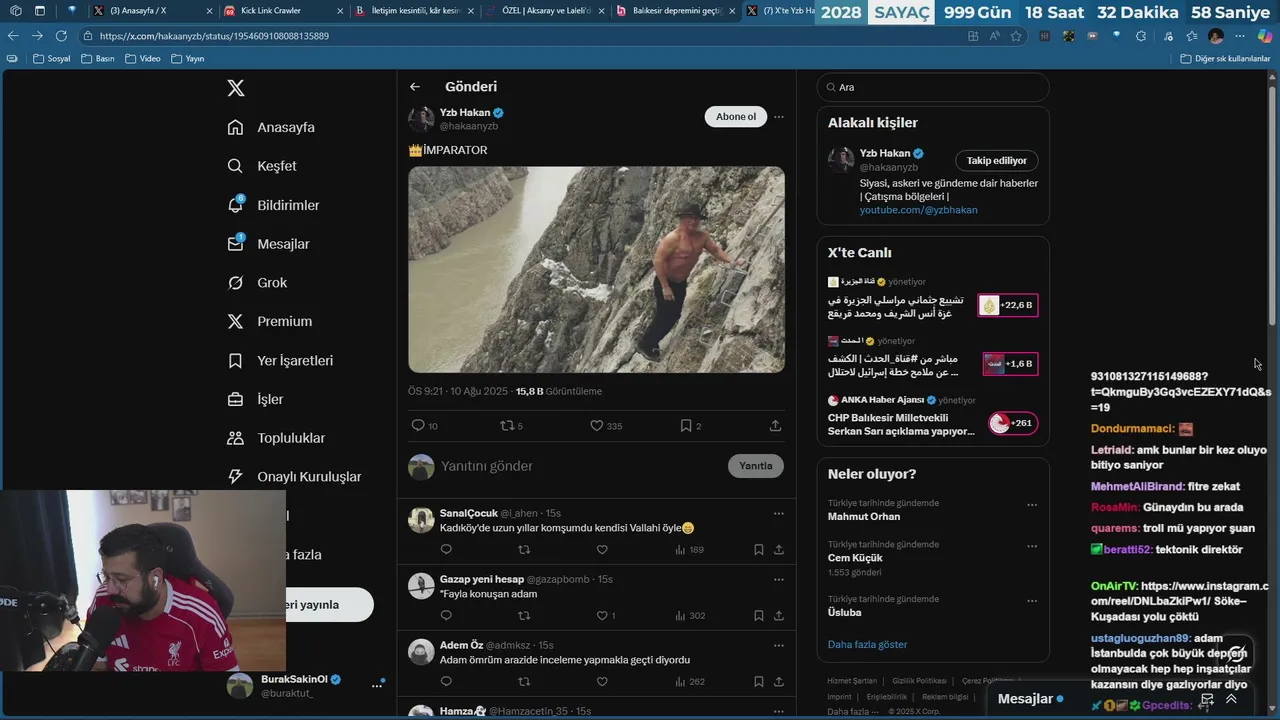Open the Video bookmarks folder

click(x=143, y=58)
